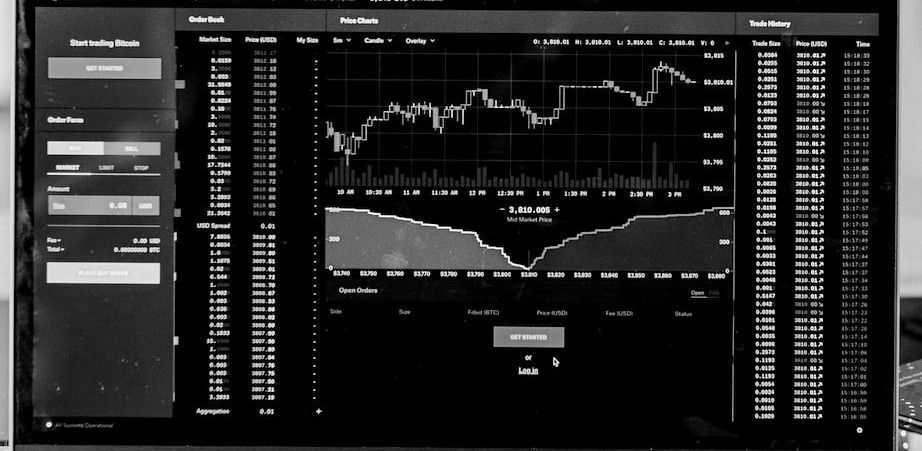Switch to the Fills tab in Open Orders
922x451 pixels.
click(x=714, y=293)
